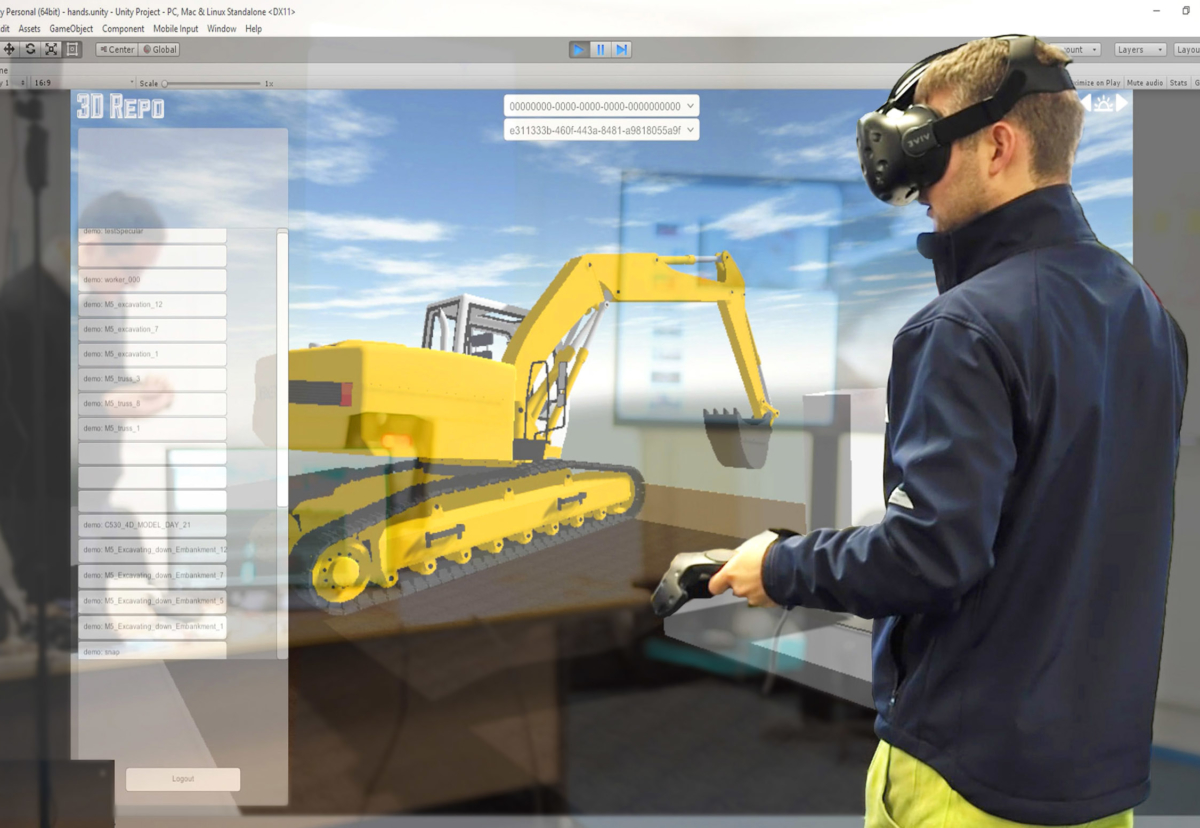1200x828 pixels.
Task: Click the Step frame button
Action: coord(621,49)
